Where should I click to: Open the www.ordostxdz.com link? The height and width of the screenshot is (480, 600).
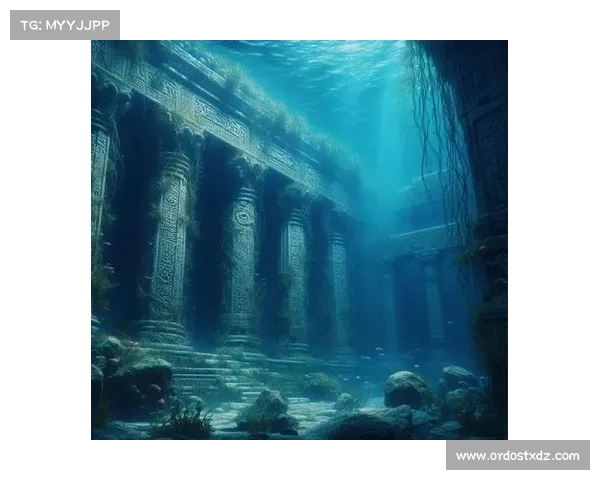tap(516, 456)
